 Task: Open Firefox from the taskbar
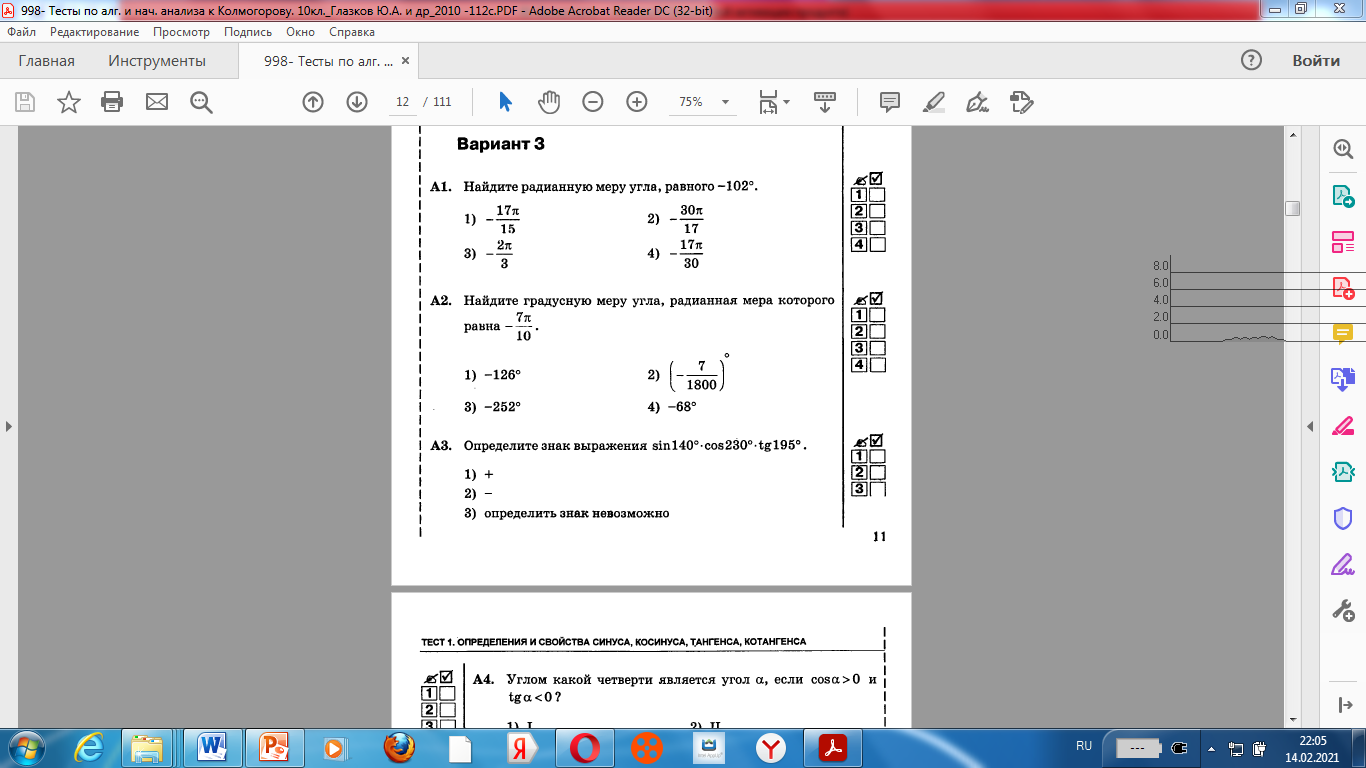tap(397, 747)
